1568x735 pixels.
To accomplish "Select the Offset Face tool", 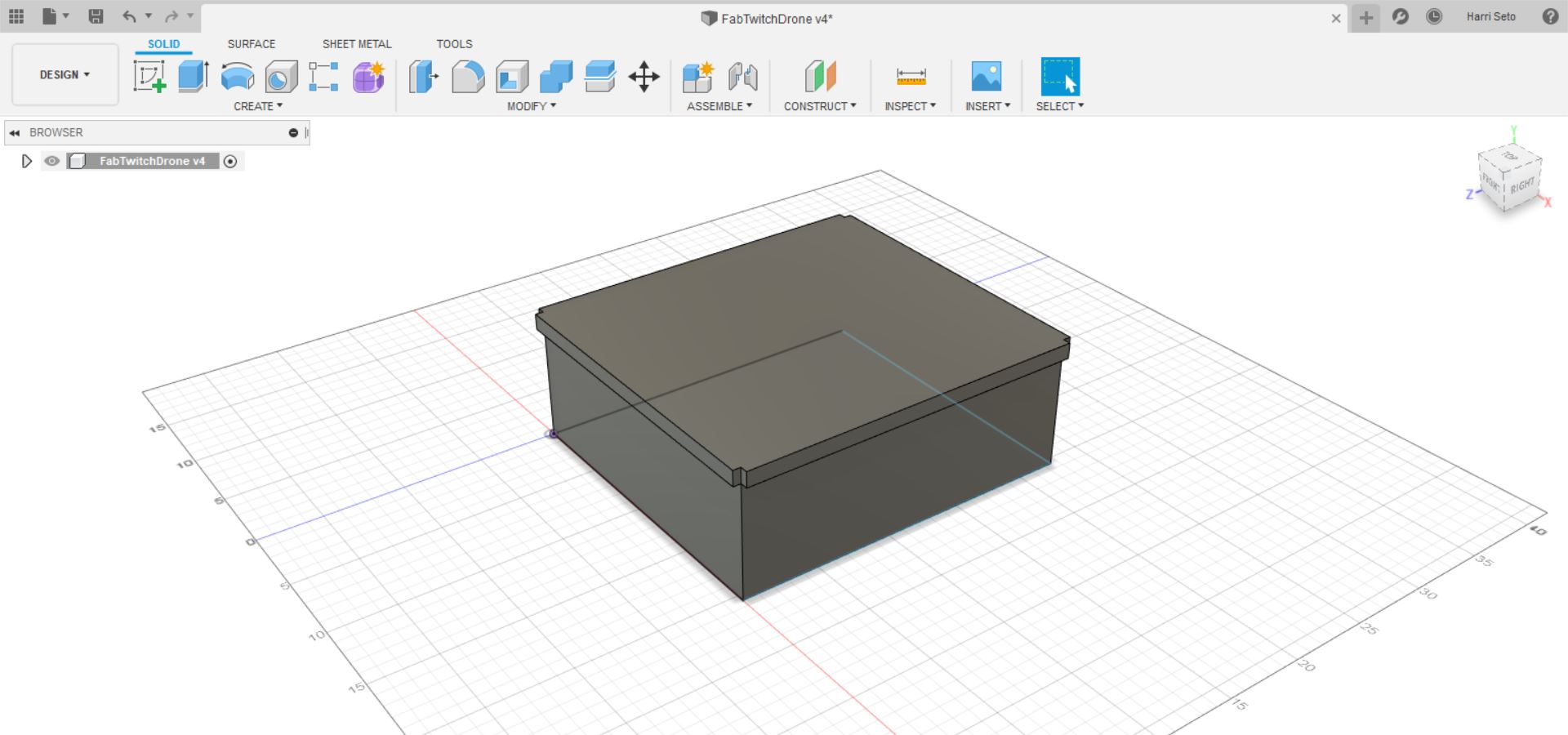I will coord(600,77).
